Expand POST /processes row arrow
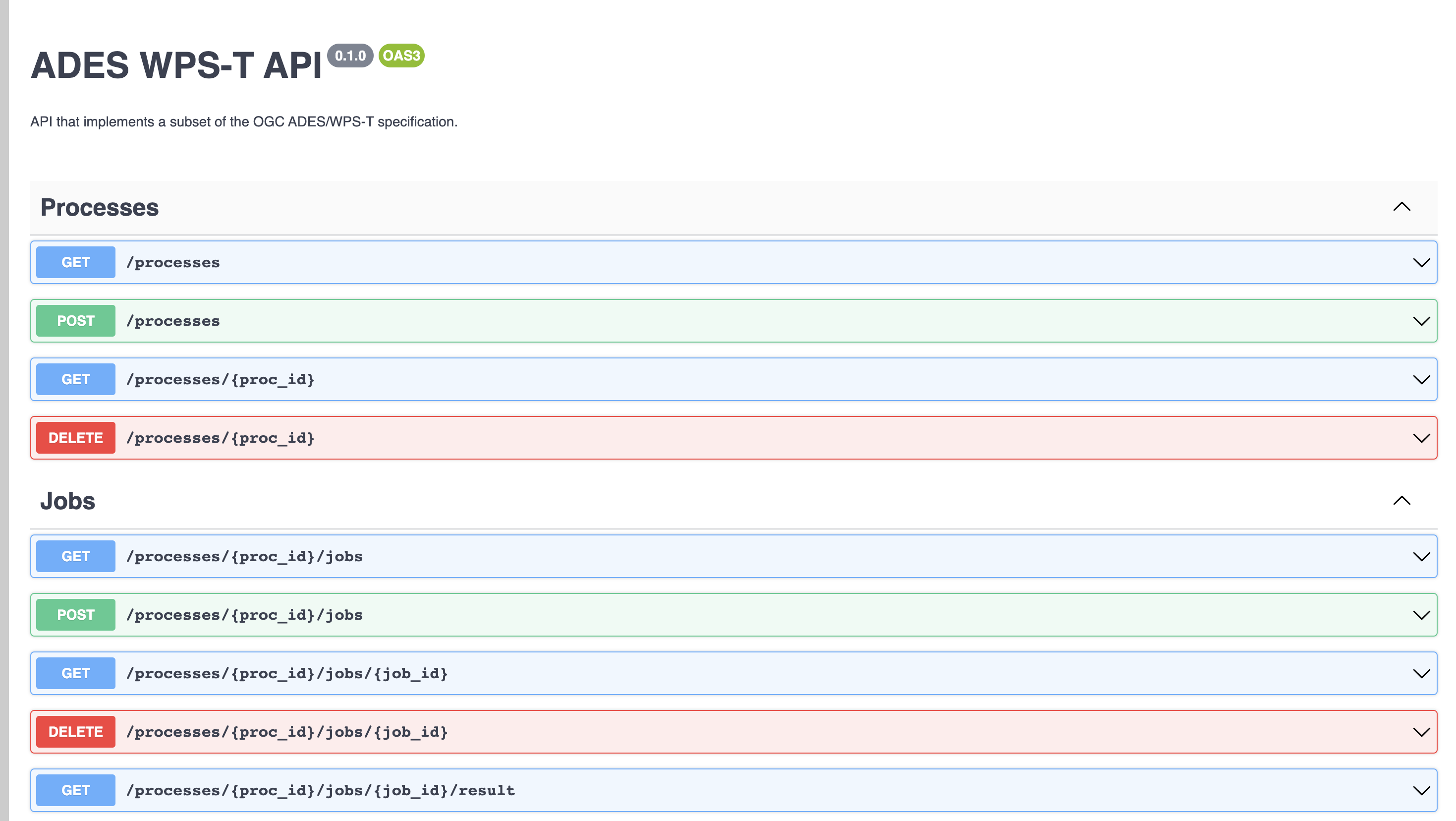The height and width of the screenshot is (821, 1456). tap(1421, 321)
